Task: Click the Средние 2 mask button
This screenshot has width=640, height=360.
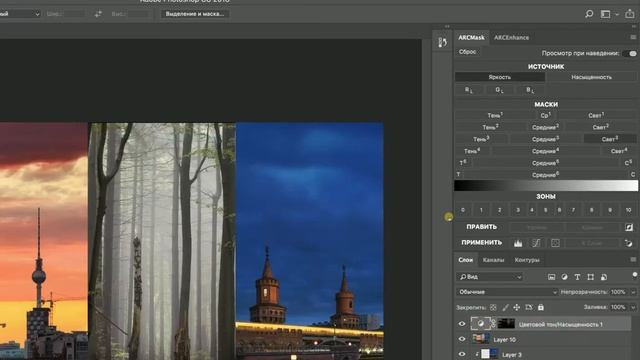Action: click(545, 127)
